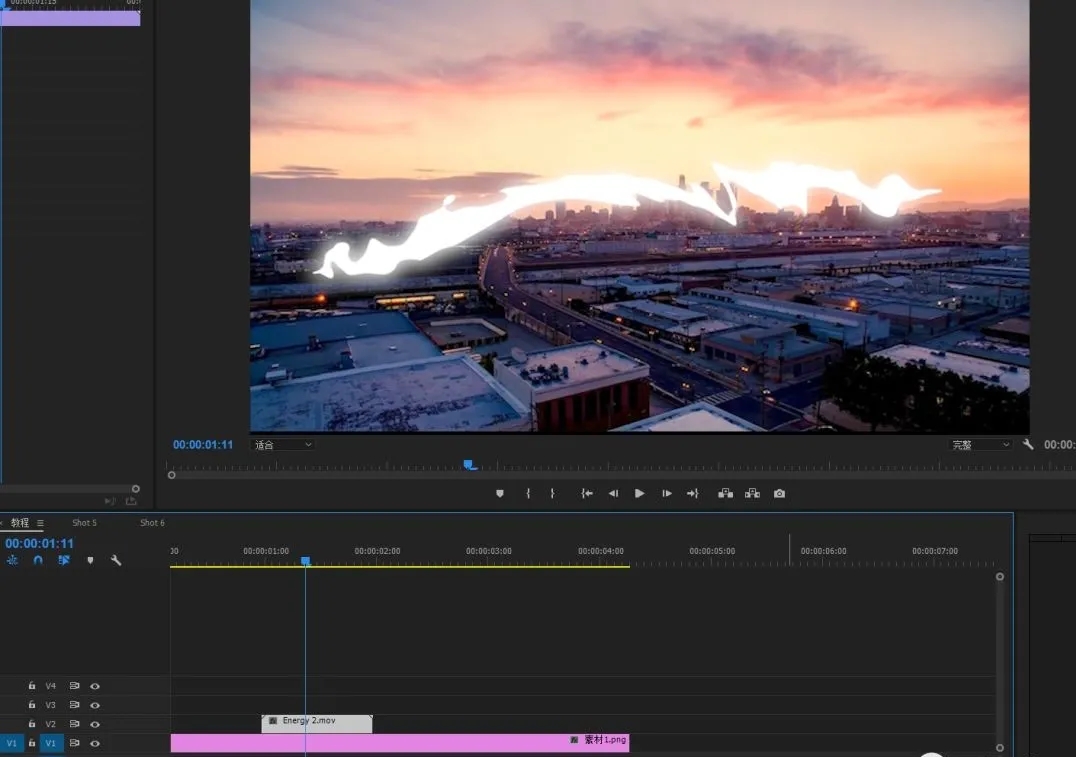Open the zoom level dropdown showing 适合

(282, 445)
